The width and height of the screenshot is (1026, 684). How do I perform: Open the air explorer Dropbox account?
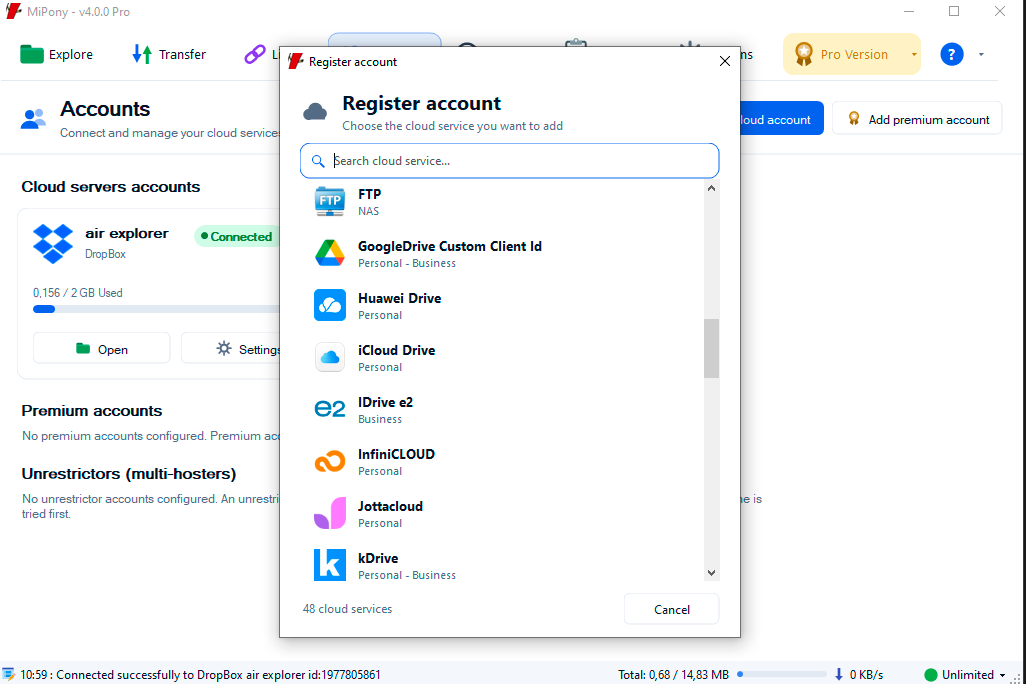pyautogui.click(x=101, y=349)
